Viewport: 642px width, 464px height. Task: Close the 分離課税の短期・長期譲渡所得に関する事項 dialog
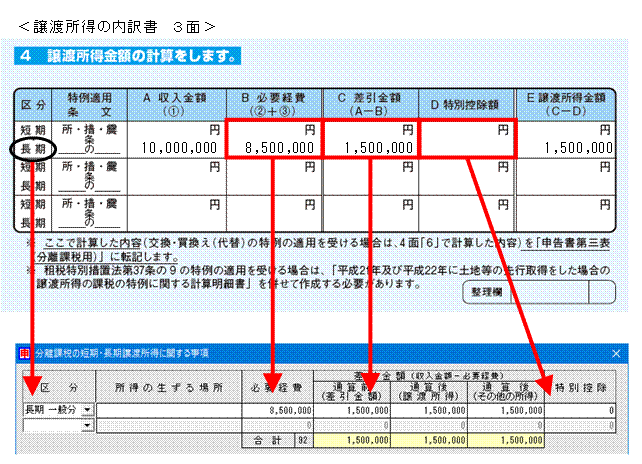tap(616, 353)
